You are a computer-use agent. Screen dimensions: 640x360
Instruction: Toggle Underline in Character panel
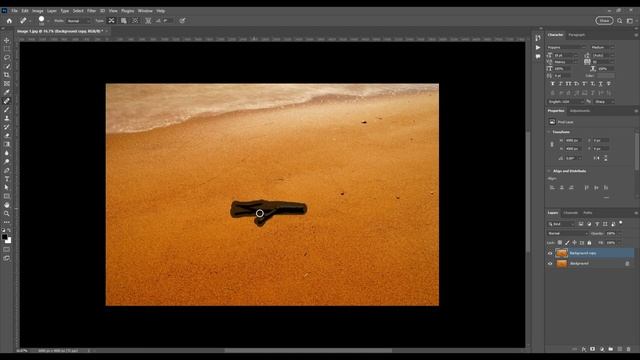[600, 84]
